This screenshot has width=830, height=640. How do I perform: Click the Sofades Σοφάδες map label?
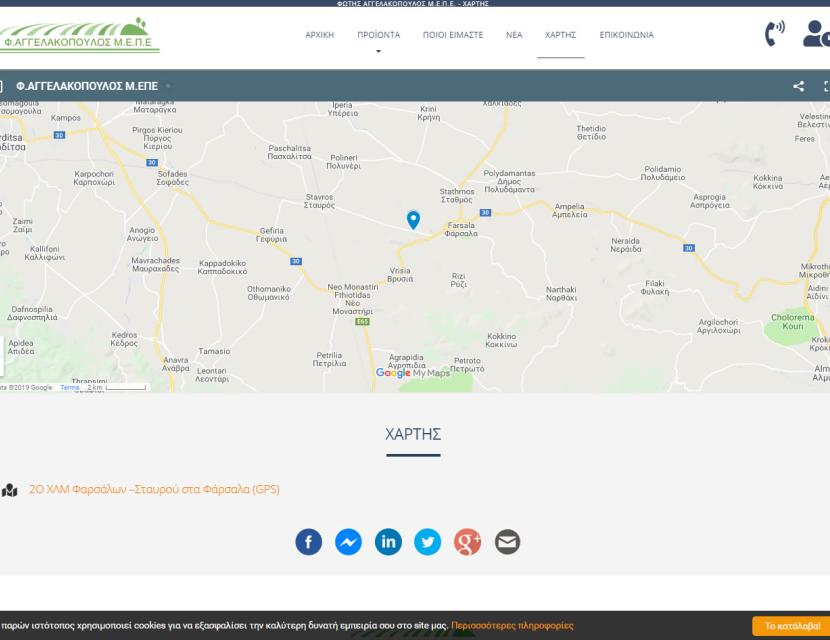(173, 178)
